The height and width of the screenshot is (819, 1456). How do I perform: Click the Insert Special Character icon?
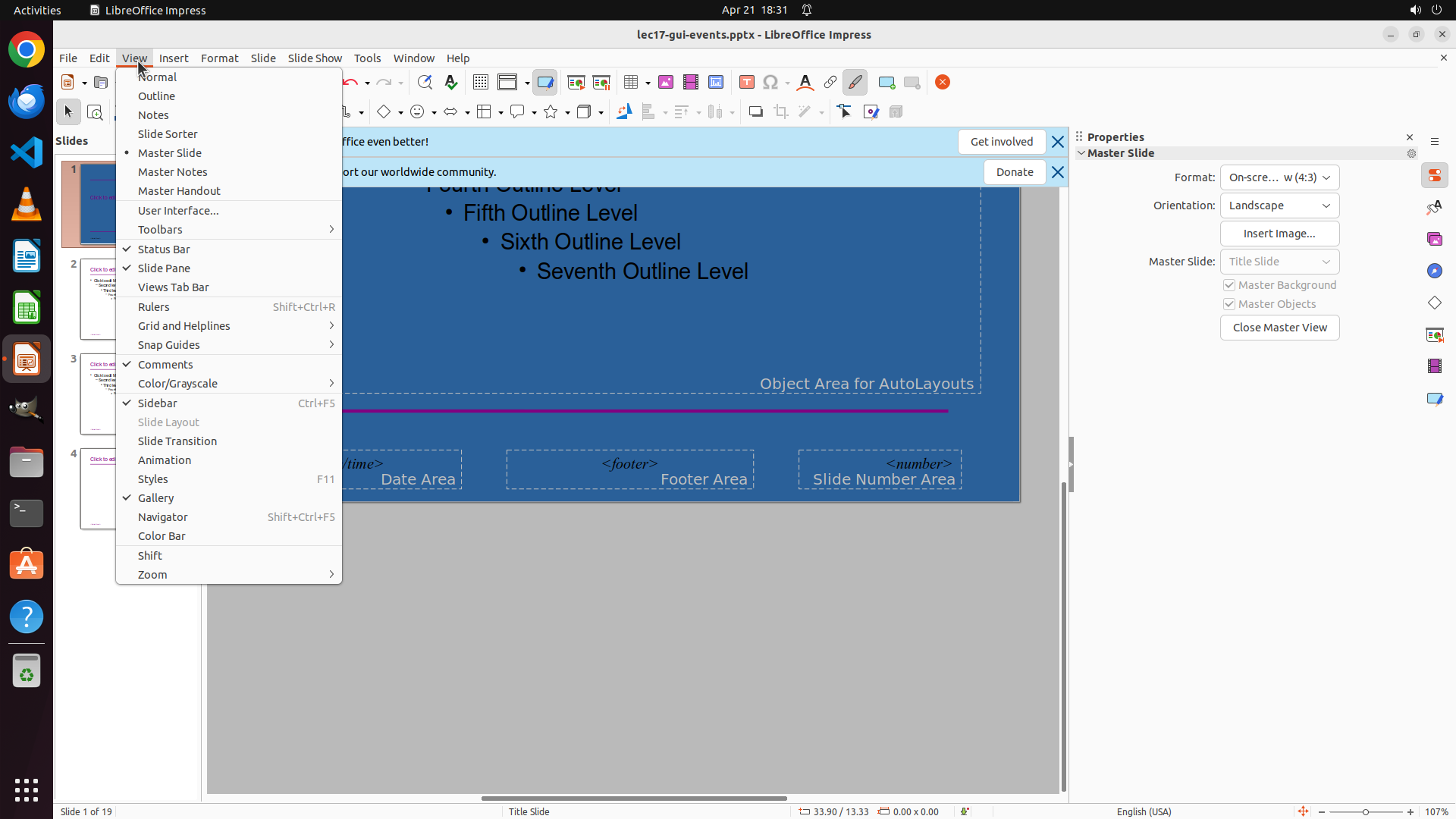770,83
